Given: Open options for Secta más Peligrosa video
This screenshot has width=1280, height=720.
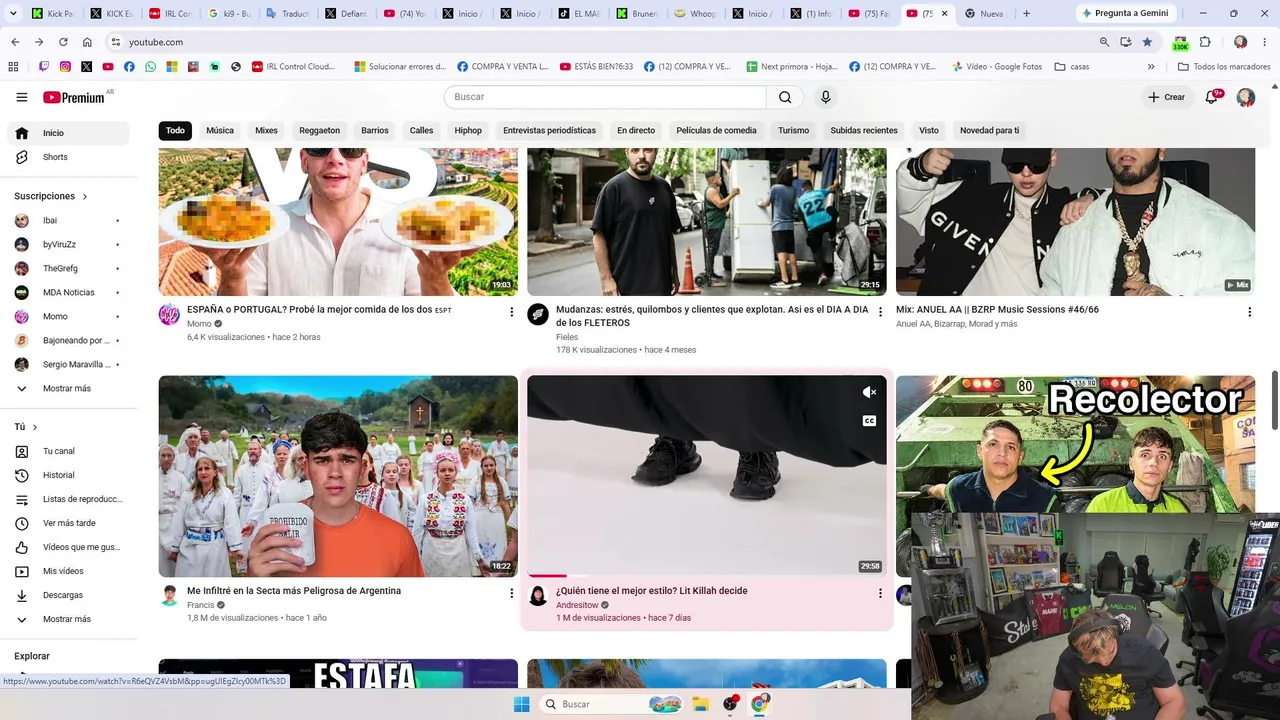Looking at the screenshot, I should [x=512, y=593].
